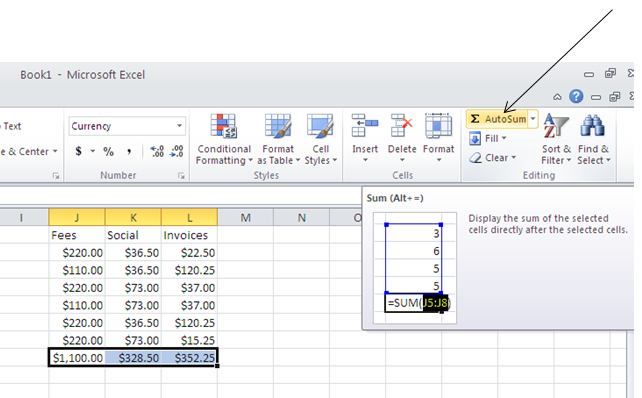Expand the Cell Styles dropdown arrow
Viewport: 642px width, 398px height.
click(x=335, y=161)
